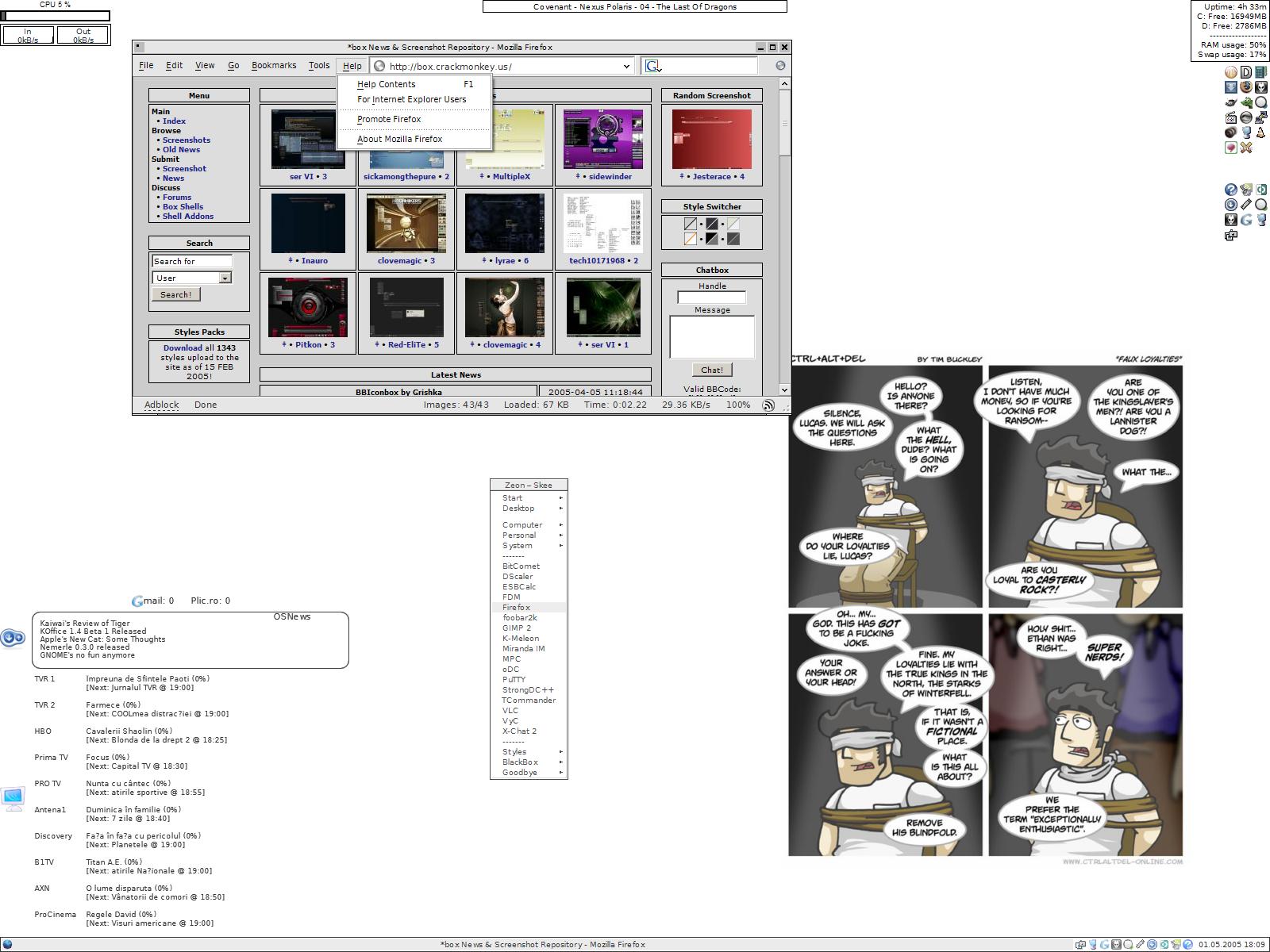Open the VLC traffic cone icon

tap(1261, 132)
